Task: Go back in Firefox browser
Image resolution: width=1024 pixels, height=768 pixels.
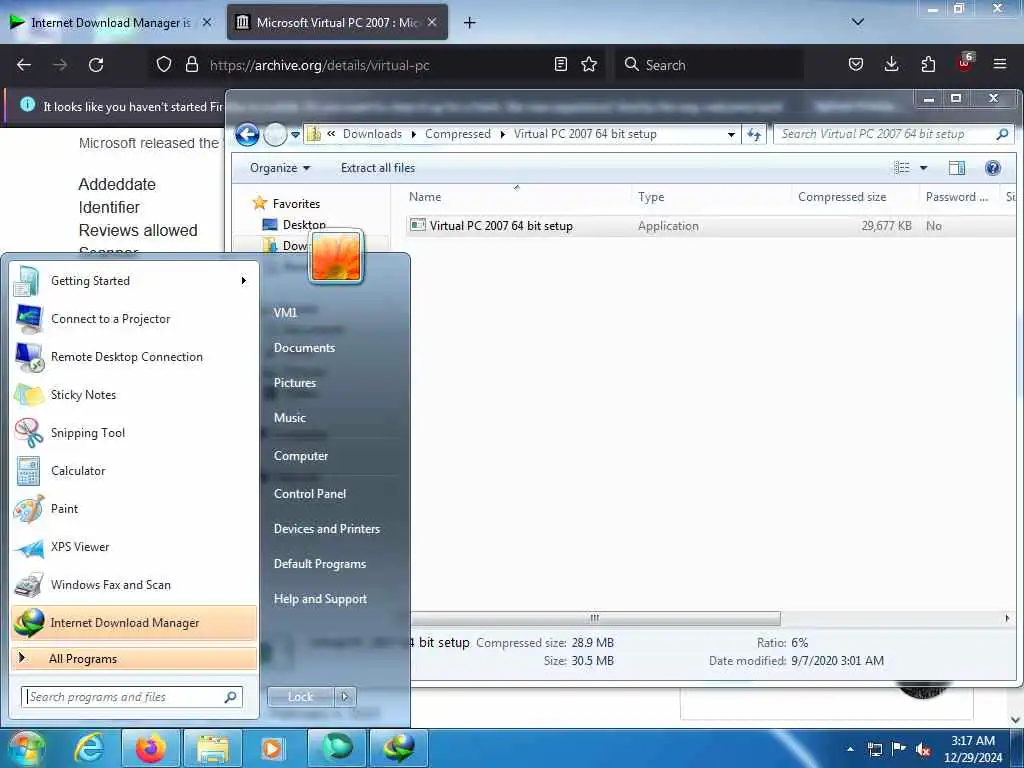Action: point(24,65)
